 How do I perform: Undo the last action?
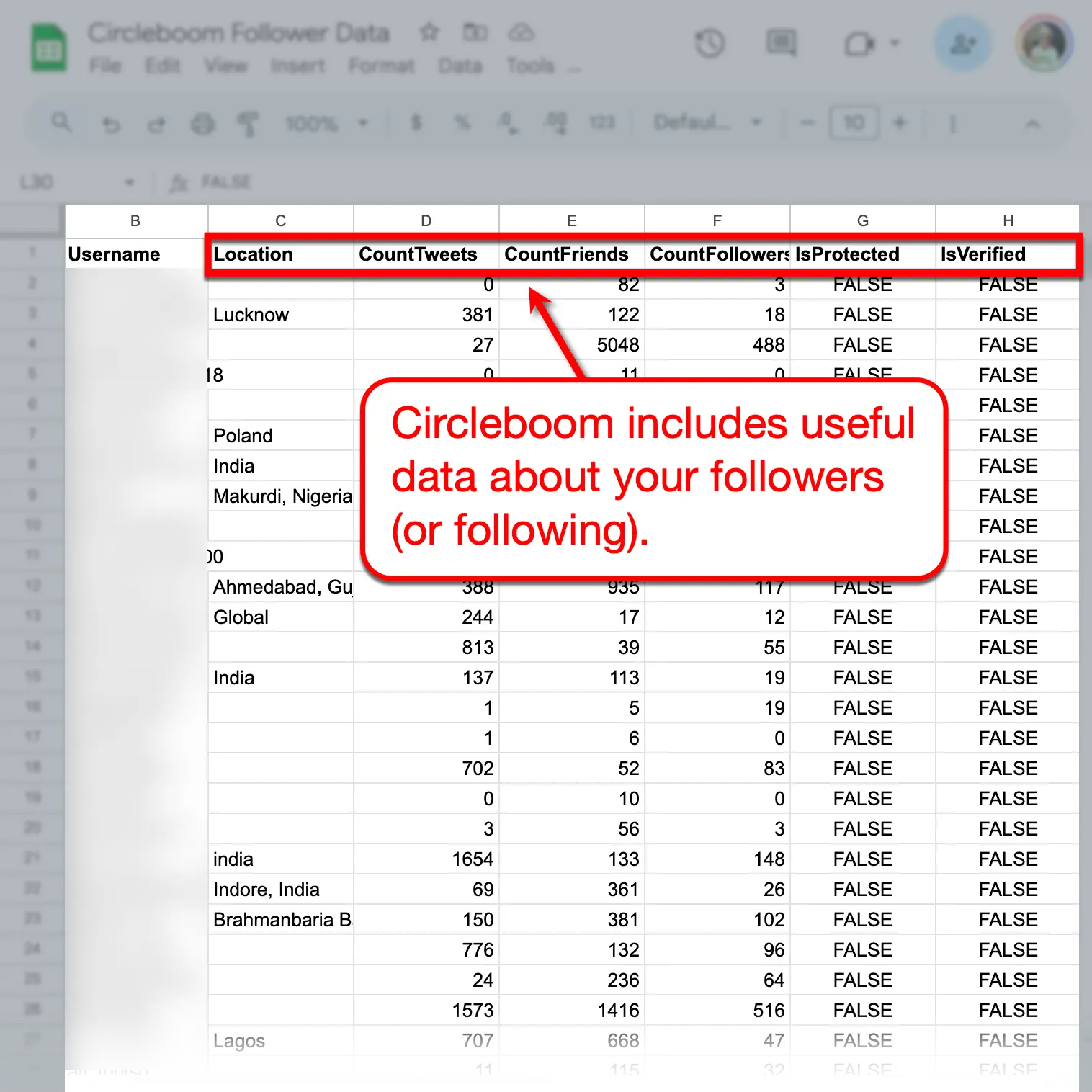[112, 124]
